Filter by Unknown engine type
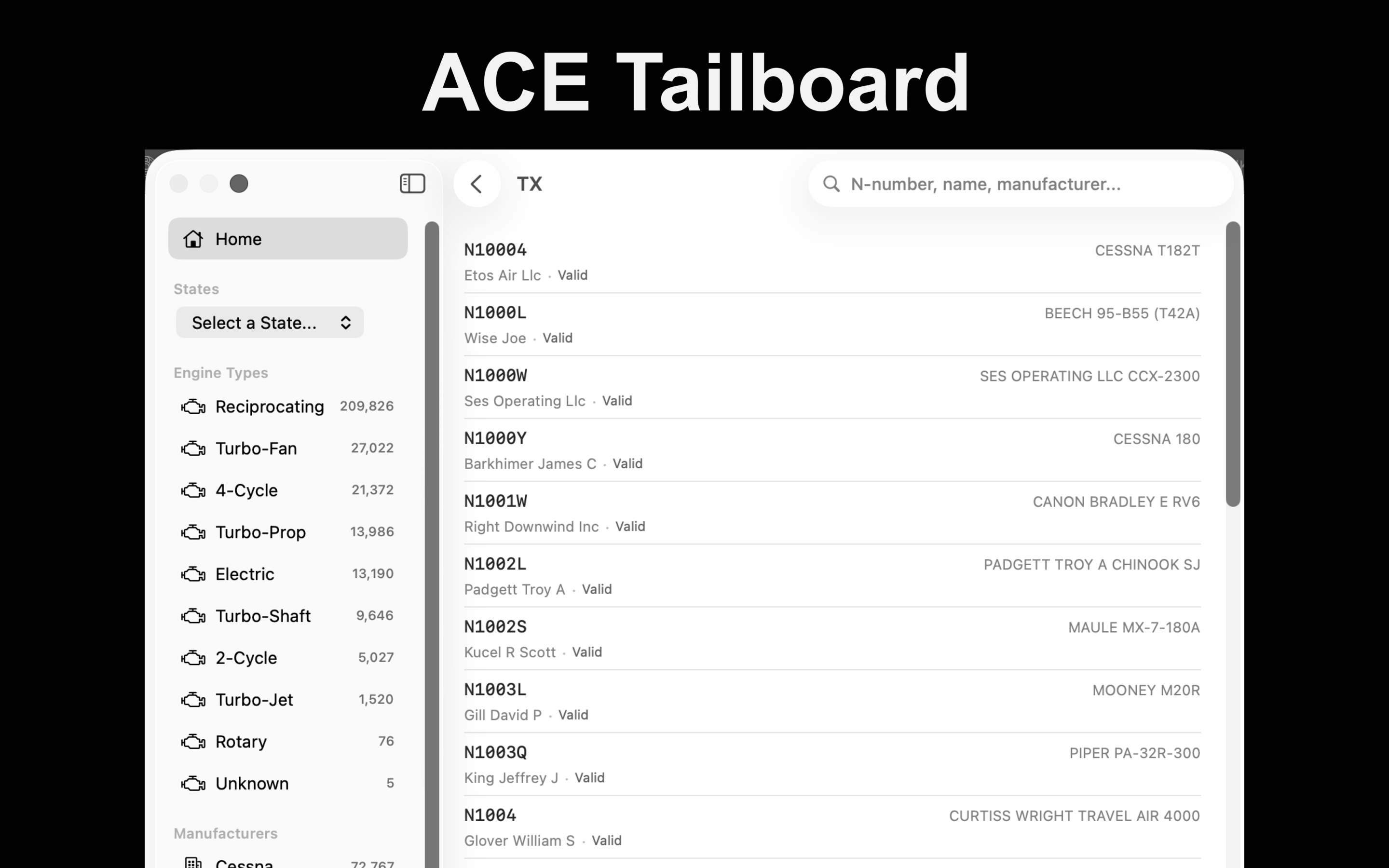The width and height of the screenshot is (1389, 868). pyautogui.click(x=287, y=784)
